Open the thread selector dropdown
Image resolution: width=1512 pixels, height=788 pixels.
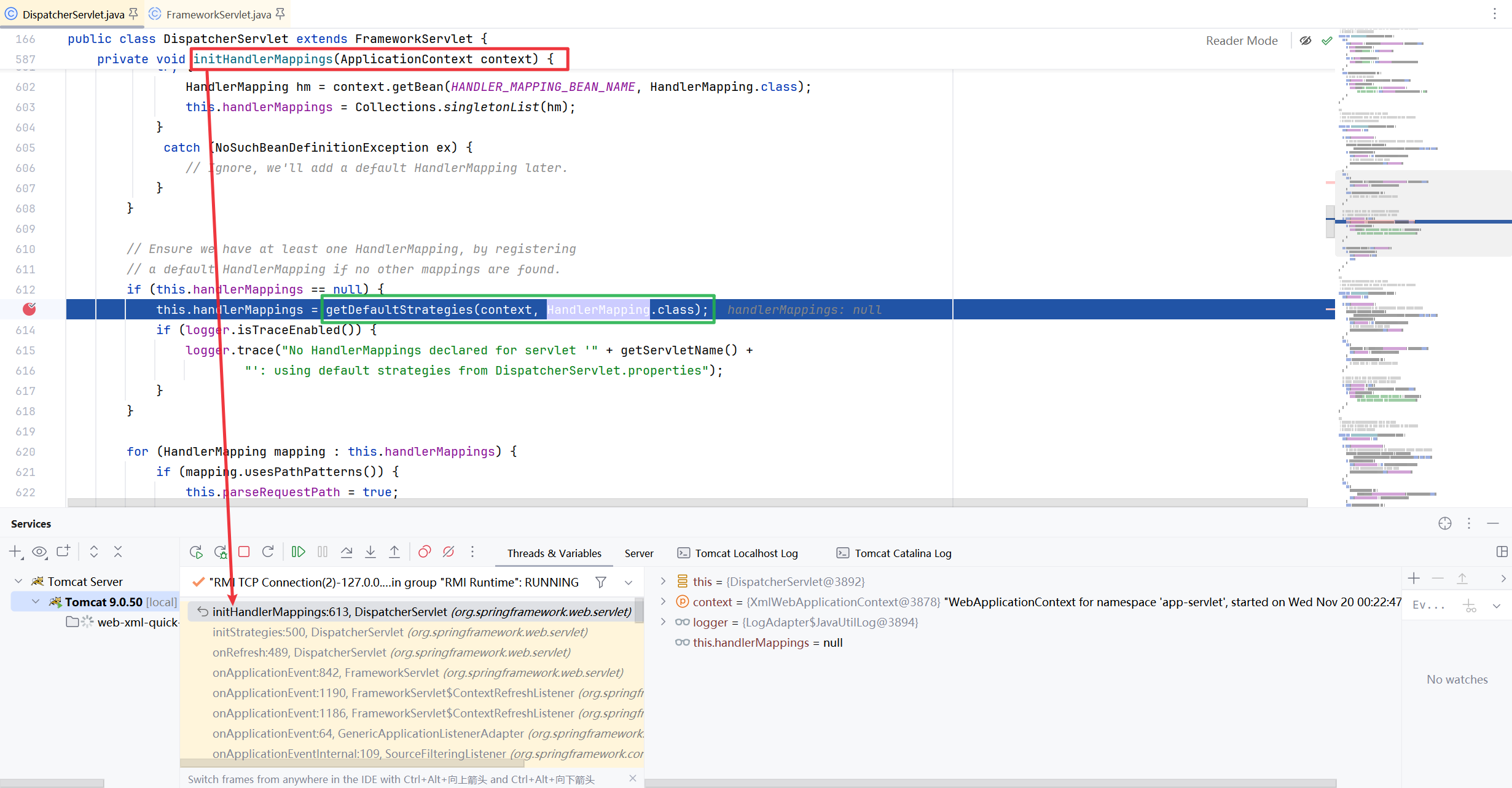tap(629, 582)
